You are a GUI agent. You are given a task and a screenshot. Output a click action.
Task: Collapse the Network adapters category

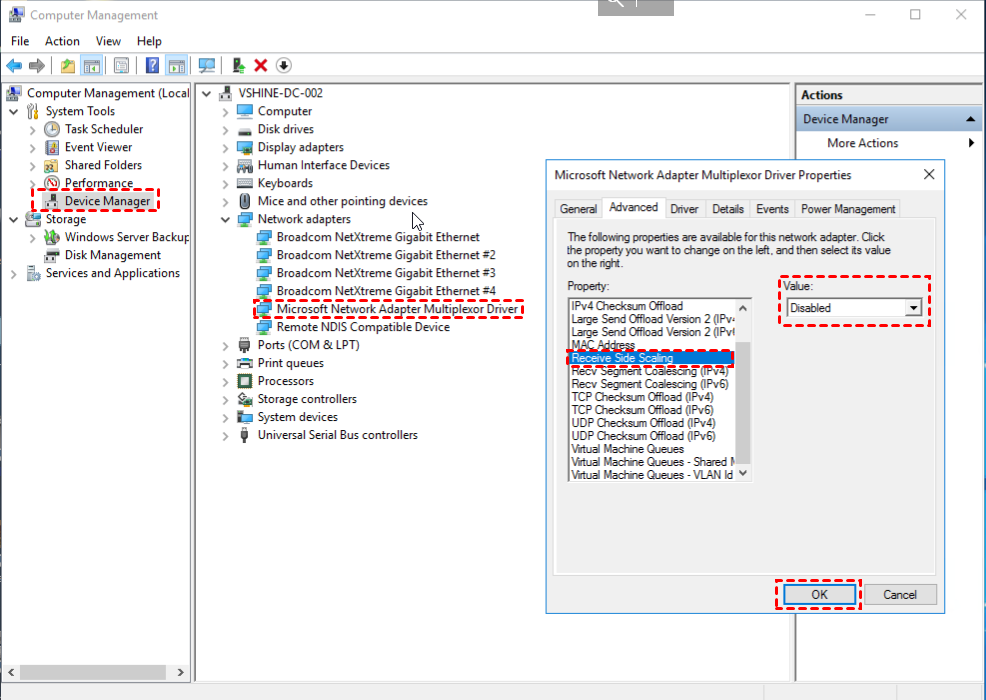(226, 219)
